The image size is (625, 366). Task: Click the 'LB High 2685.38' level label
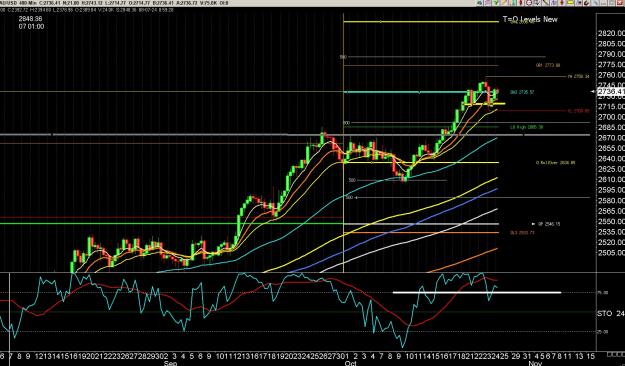pos(526,127)
